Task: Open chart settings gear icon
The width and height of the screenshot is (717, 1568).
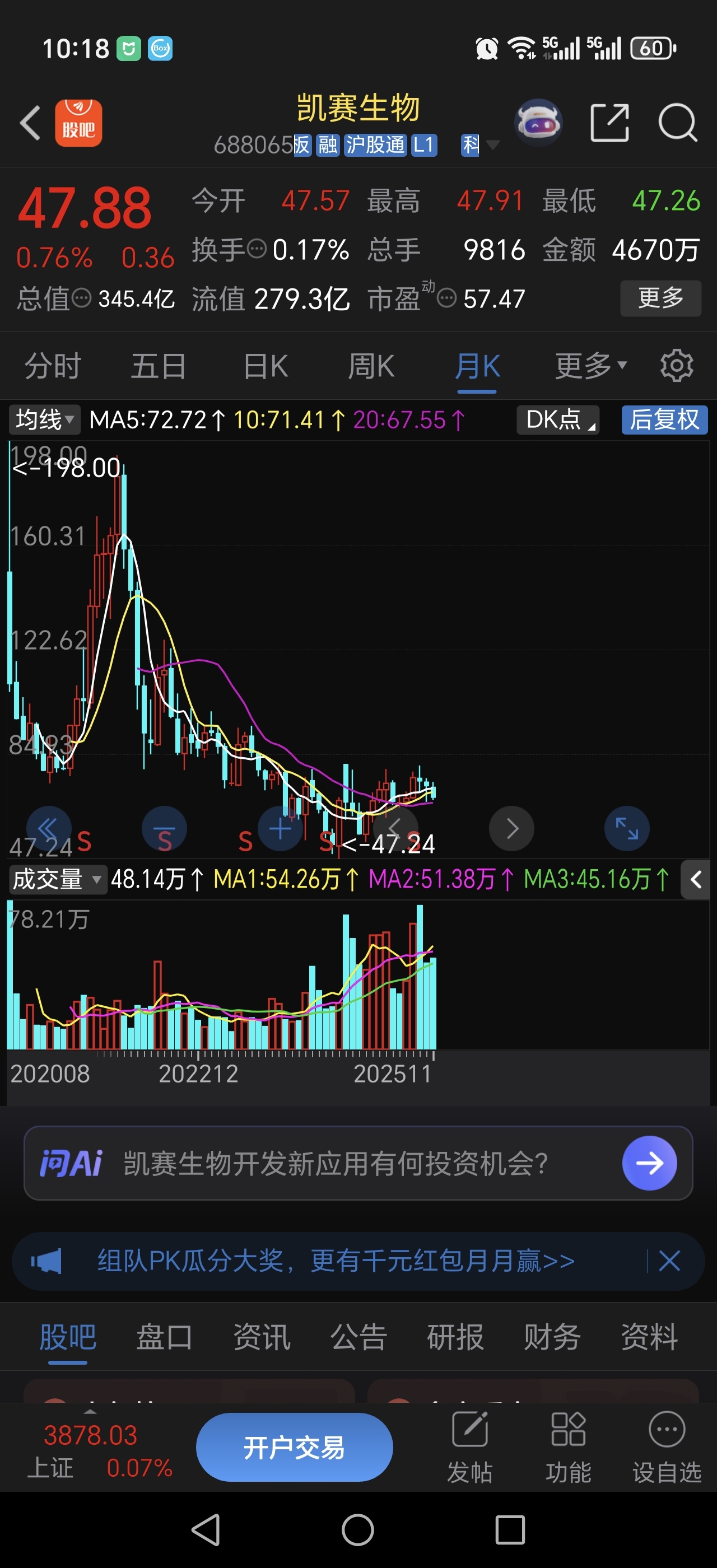Action: click(x=677, y=366)
